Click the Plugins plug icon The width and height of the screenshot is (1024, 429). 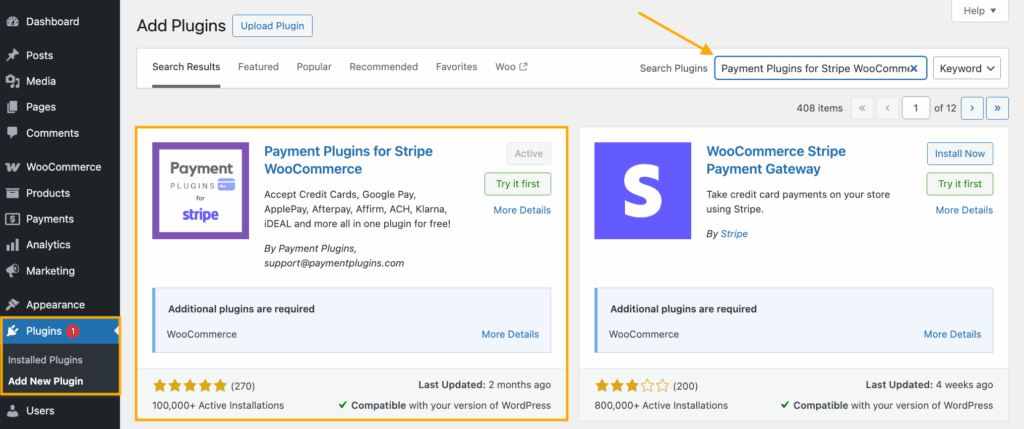click(x=12, y=331)
